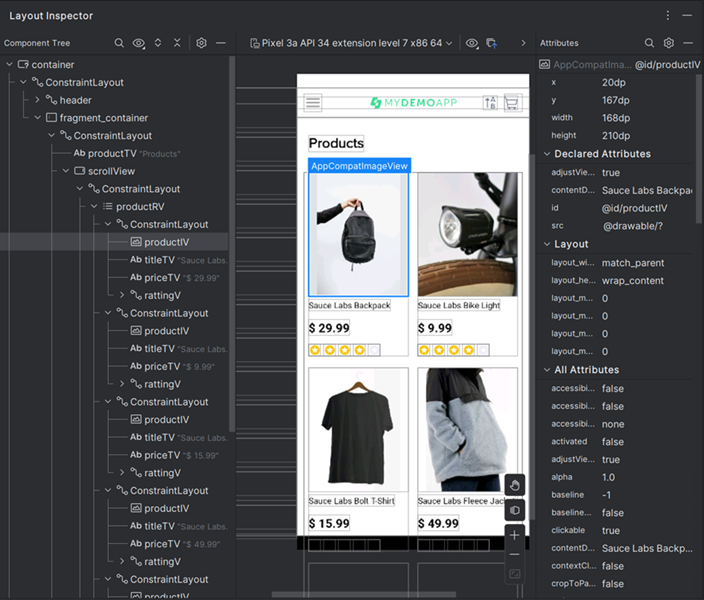This screenshot has width=704, height=600.
Task: Click the Layout Inspector options kebab menu
Action: coord(668,16)
